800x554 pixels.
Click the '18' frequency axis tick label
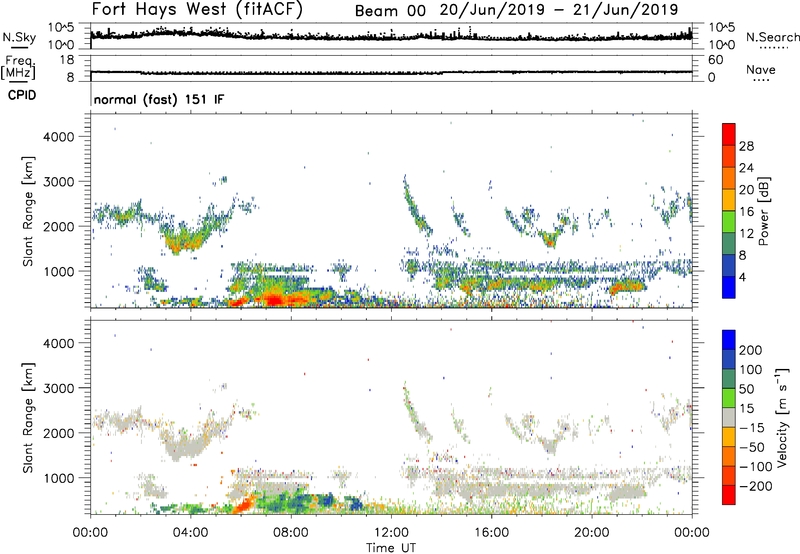pyautogui.click(x=66, y=60)
